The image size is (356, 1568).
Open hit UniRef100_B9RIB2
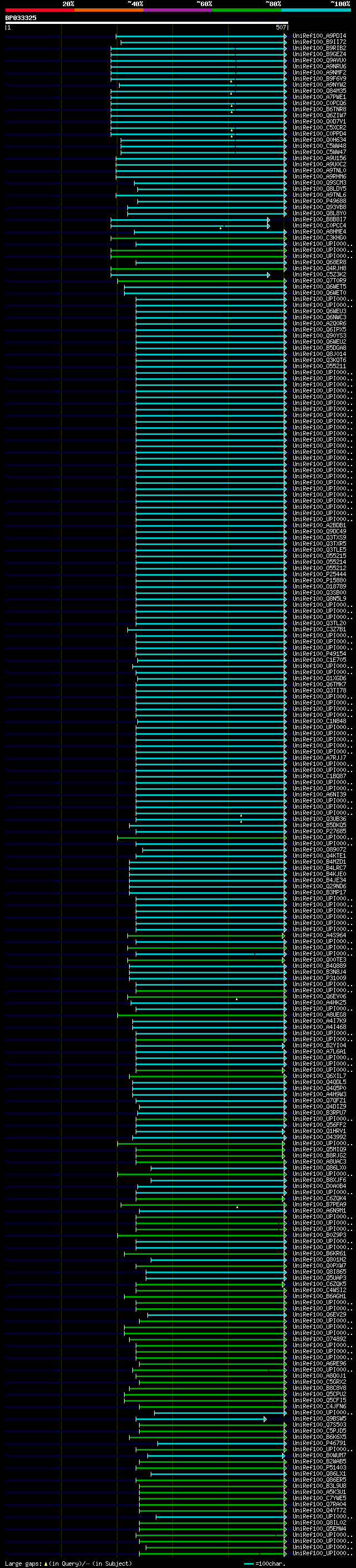(319, 48)
